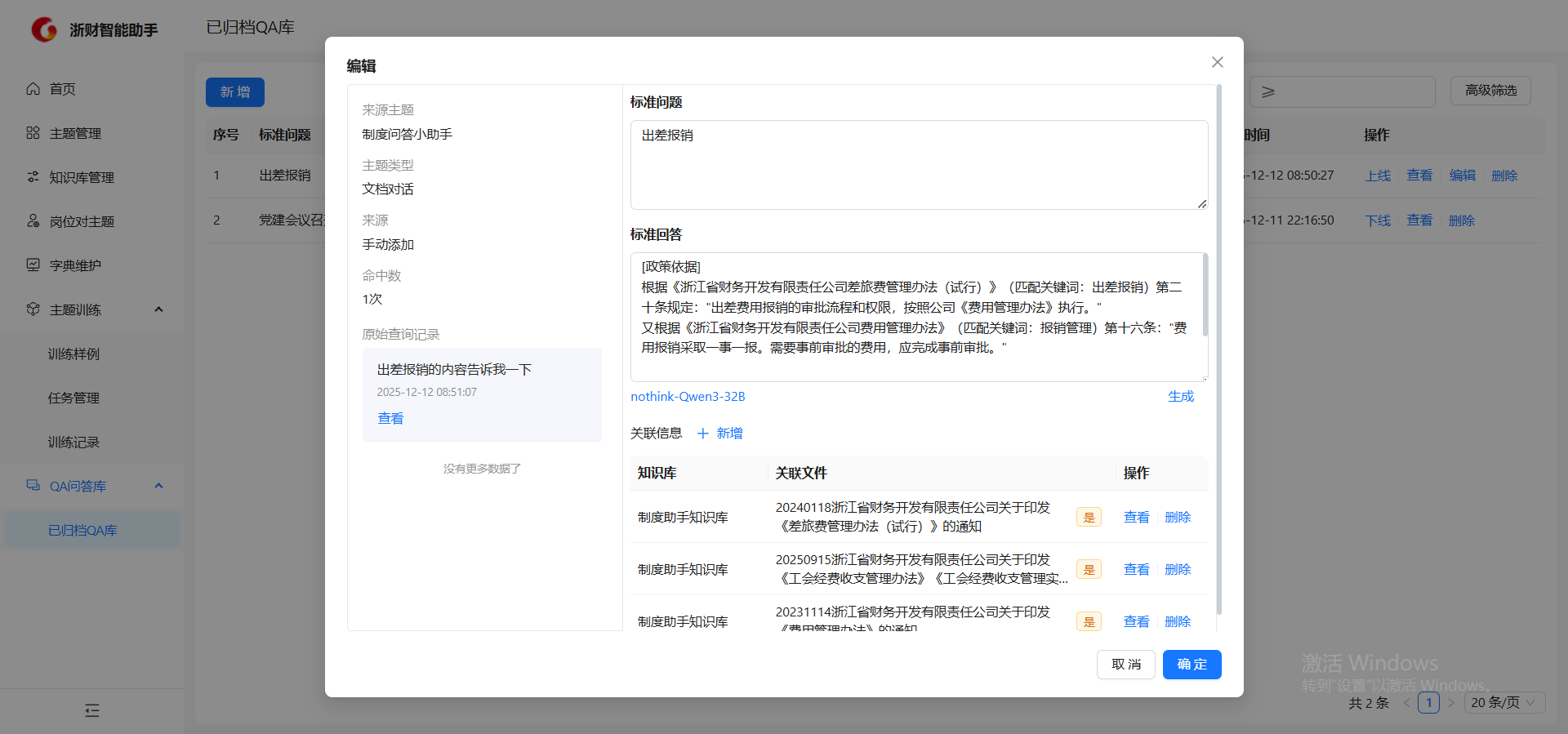Viewport: 1568px width, 734px height.
Task: Collapse the QA问答库 submenu
Action: [158, 486]
